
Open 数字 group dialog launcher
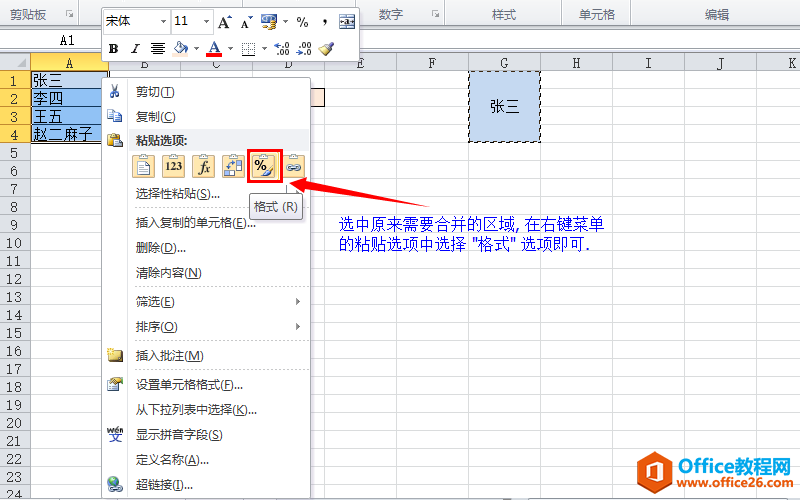coord(435,14)
